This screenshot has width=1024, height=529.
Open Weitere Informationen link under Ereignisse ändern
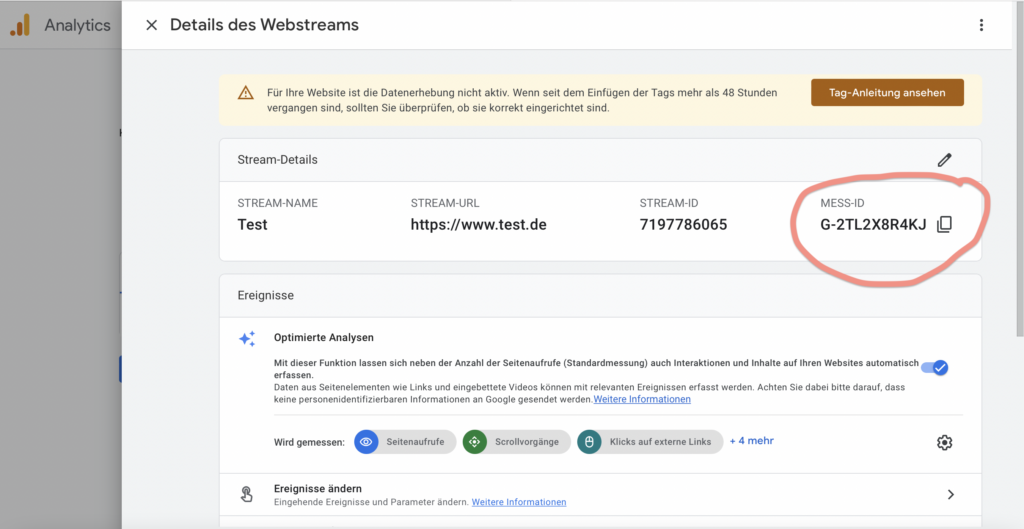519,502
